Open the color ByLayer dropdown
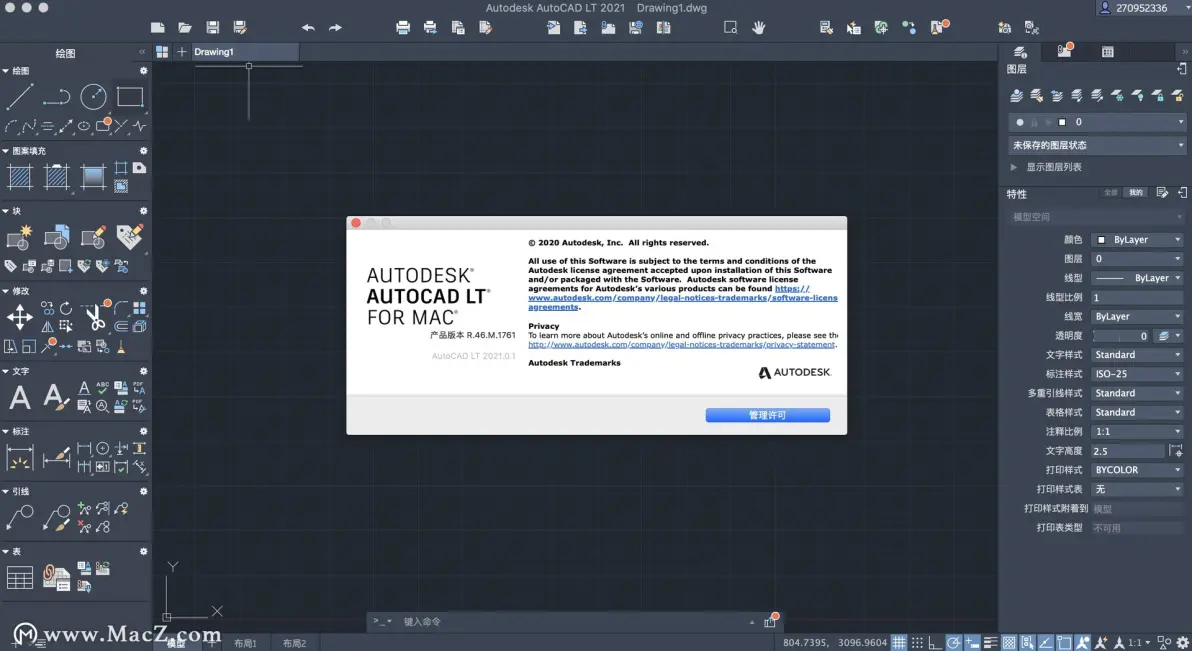Viewport: 1192px width, 651px height. pos(1137,240)
